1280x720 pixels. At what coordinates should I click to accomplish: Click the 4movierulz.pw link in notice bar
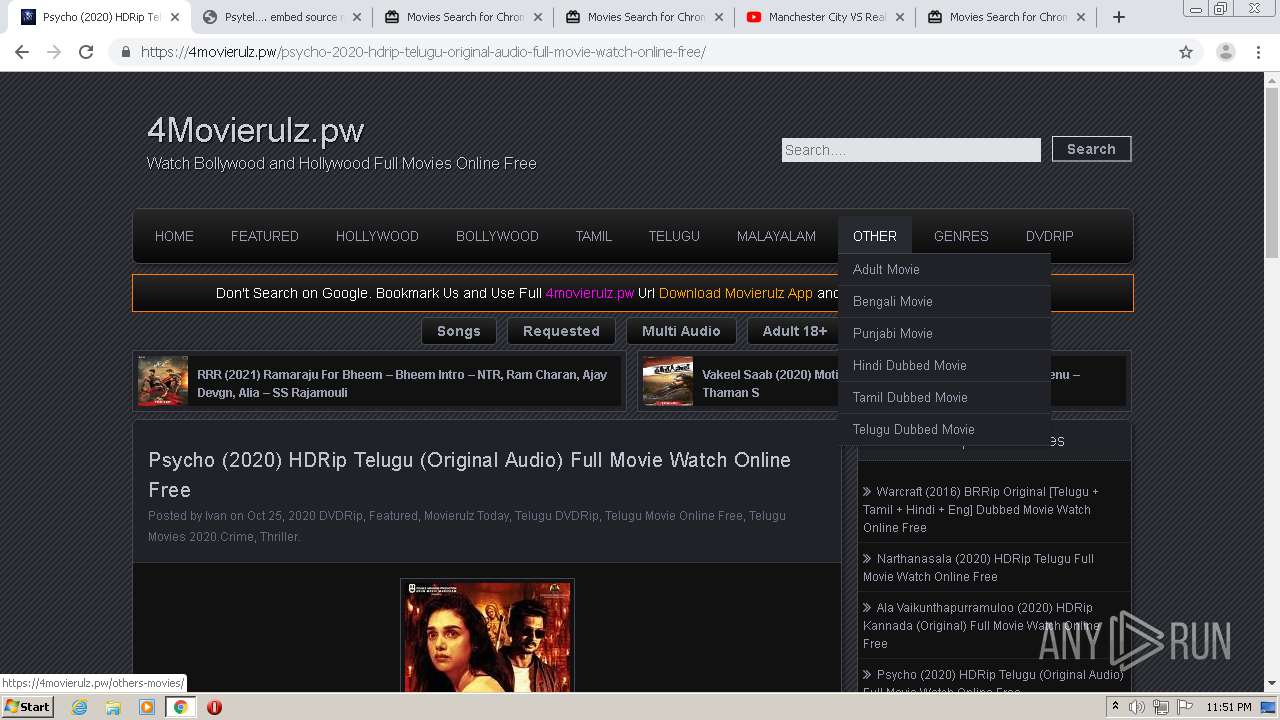pyautogui.click(x=590, y=293)
